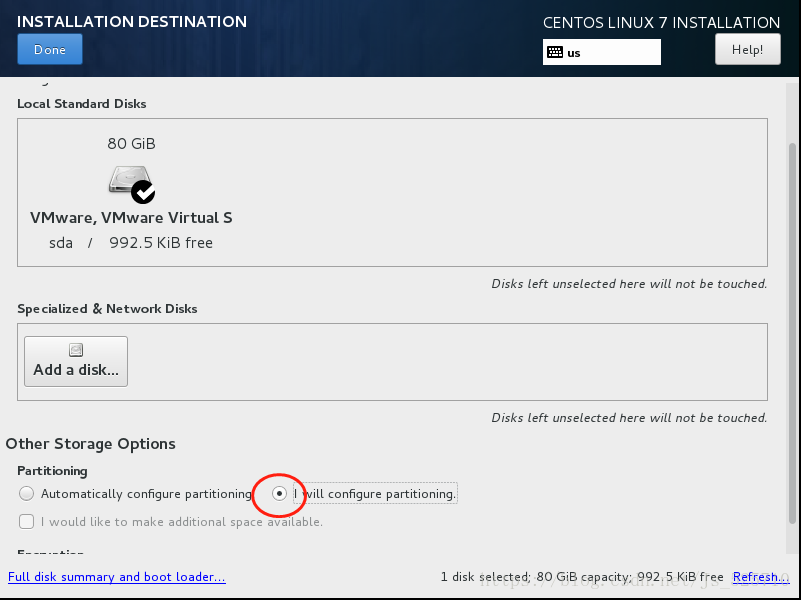The height and width of the screenshot is (600, 801).
Task: Click the blue Done button
Action: [50, 50]
